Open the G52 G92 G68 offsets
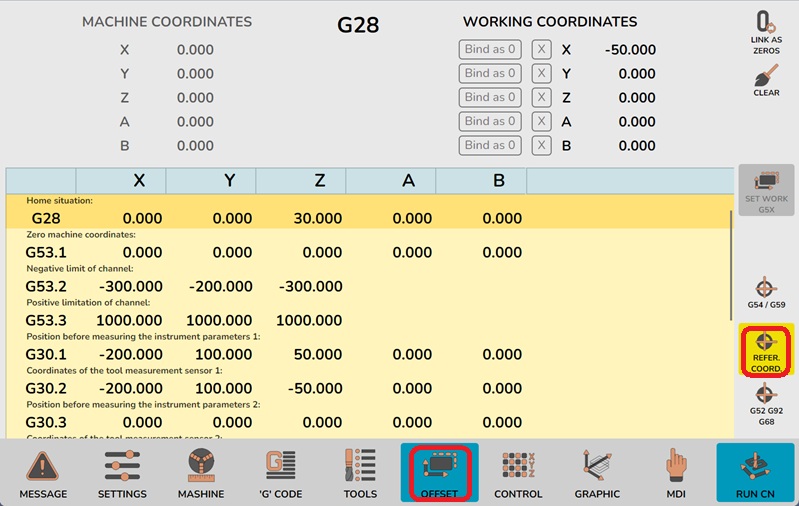The height and width of the screenshot is (506, 799). coord(766,405)
